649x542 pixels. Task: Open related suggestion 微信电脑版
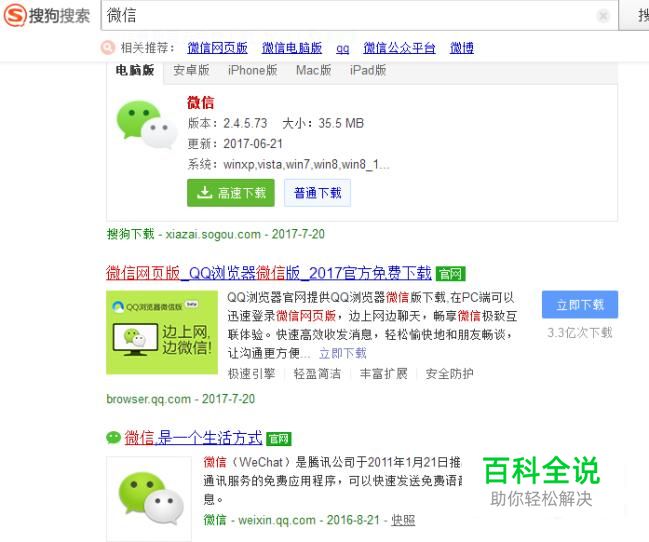click(x=292, y=48)
